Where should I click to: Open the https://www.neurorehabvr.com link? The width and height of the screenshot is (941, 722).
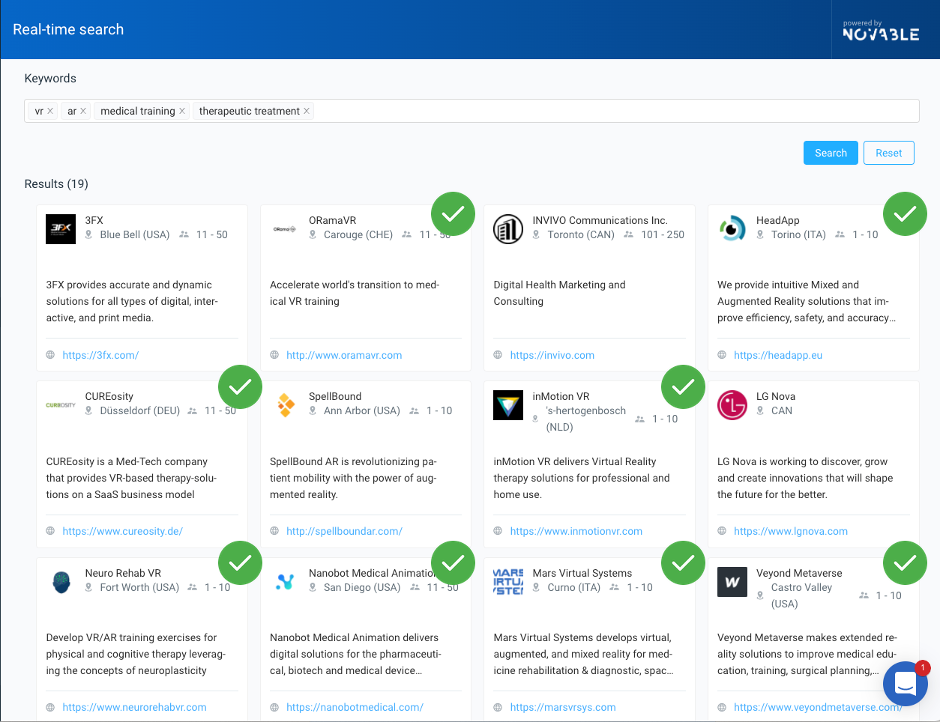pyautogui.click(x=134, y=707)
